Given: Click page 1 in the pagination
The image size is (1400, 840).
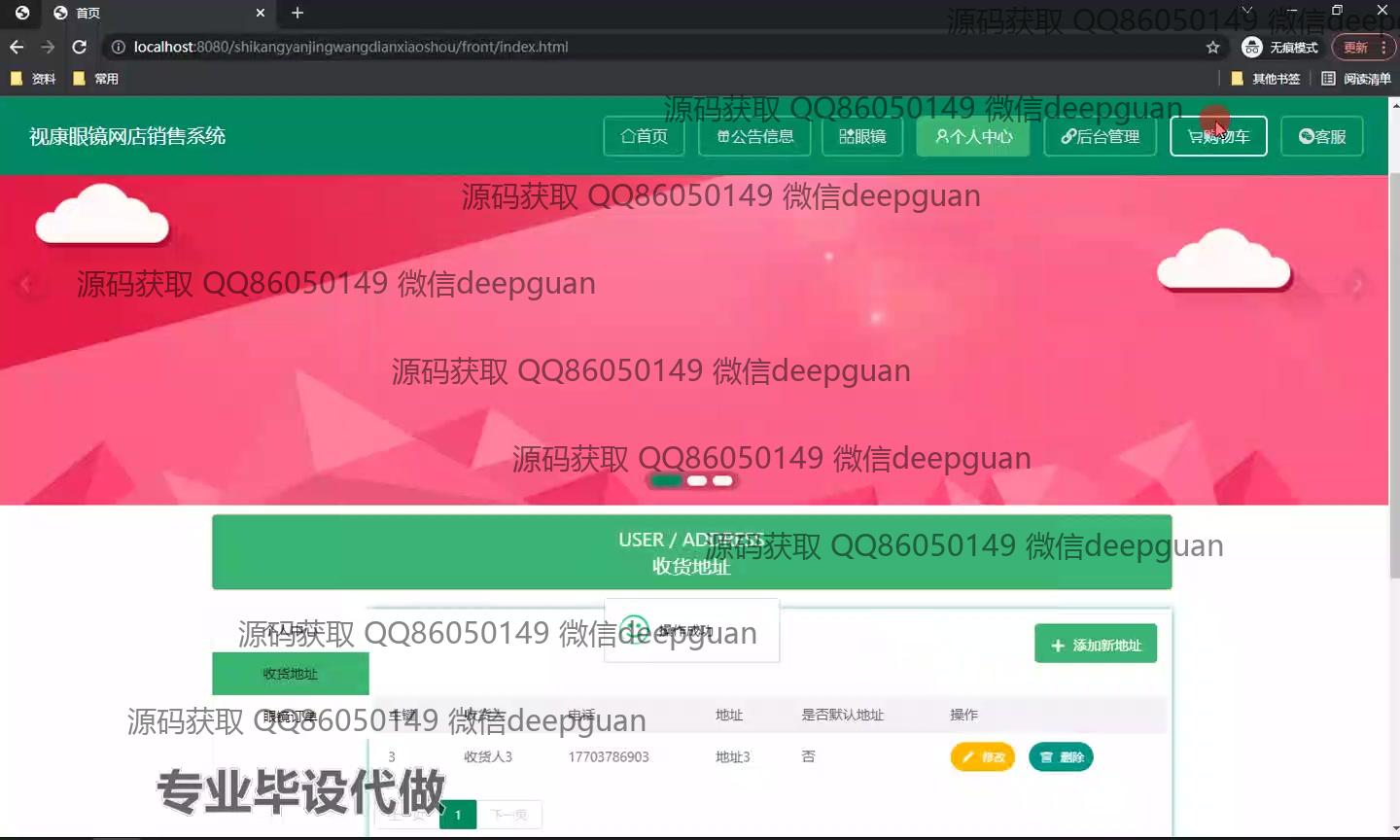Looking at the screenshot, I should coord(458,815).
